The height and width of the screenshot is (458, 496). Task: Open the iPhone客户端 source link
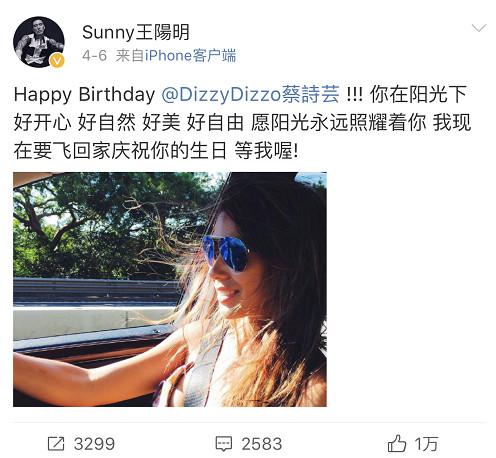tap(190, 55)
